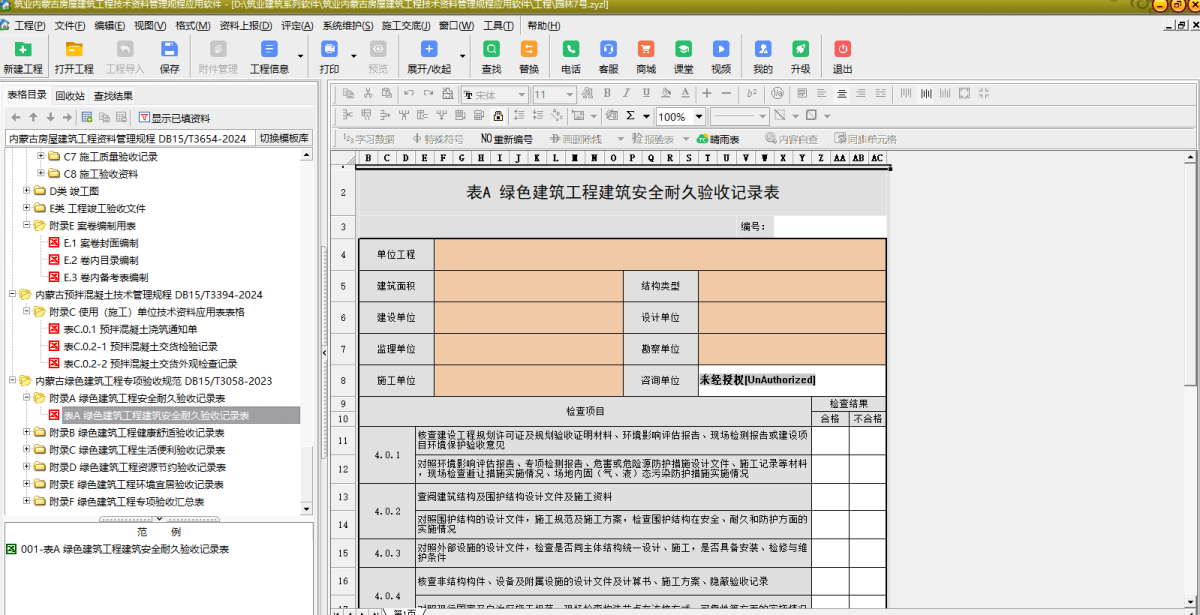Image resolution: width=1200 pixels, height=615 pixels.
Task: Expand 附录B 绿色建筑工程健康舒适验收记录表
Action: point(27,433)
